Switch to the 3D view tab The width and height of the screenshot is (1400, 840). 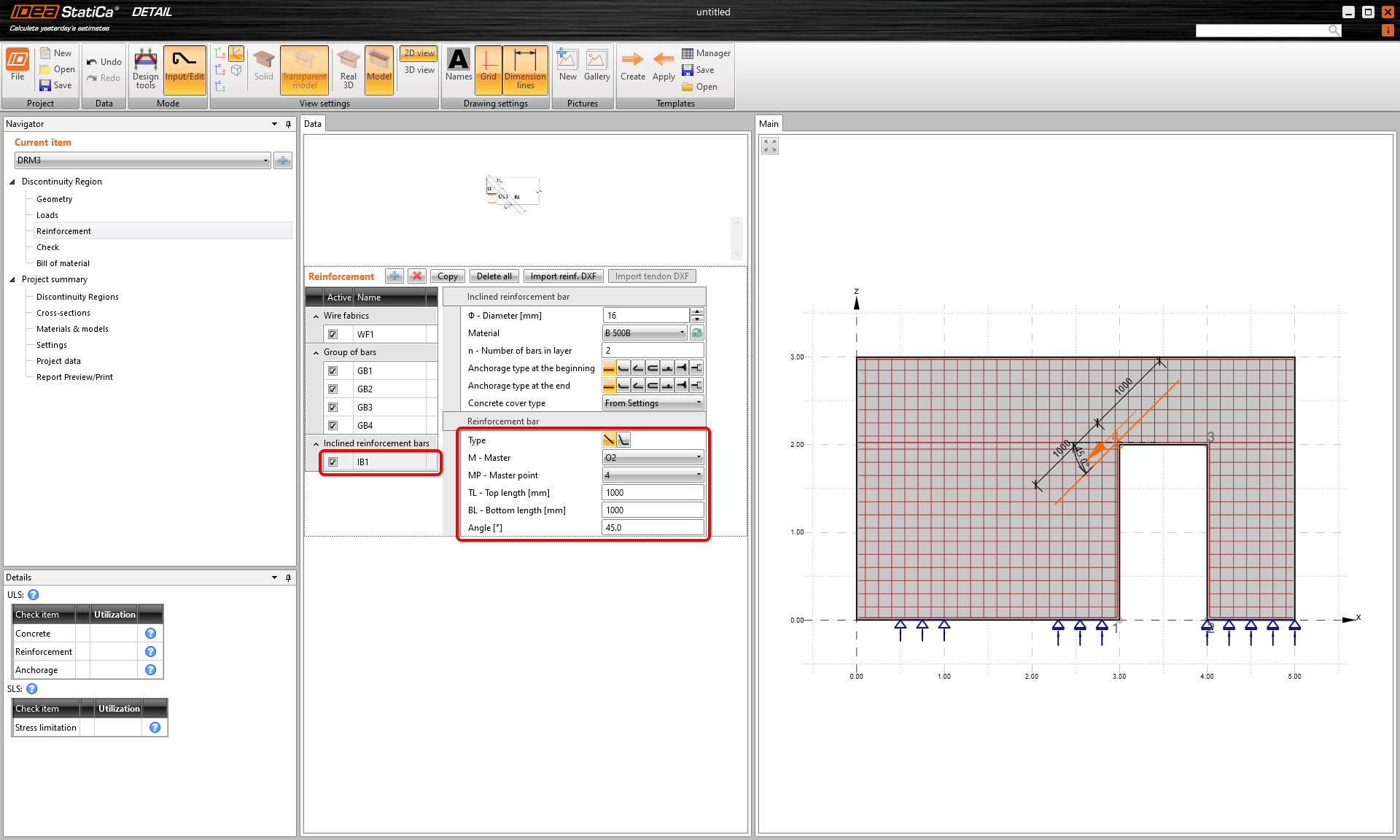click(x=419, y=70)
